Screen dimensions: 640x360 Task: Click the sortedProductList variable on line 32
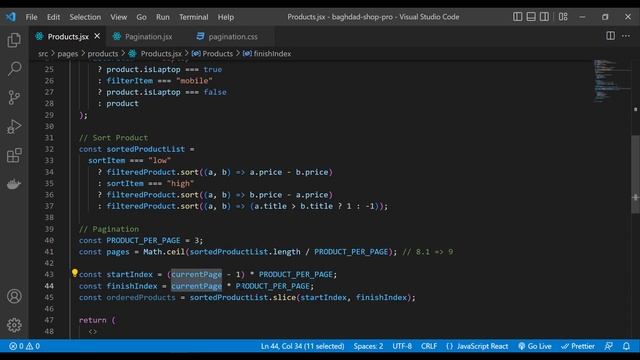pyautogui.click(x=146, y=149)
